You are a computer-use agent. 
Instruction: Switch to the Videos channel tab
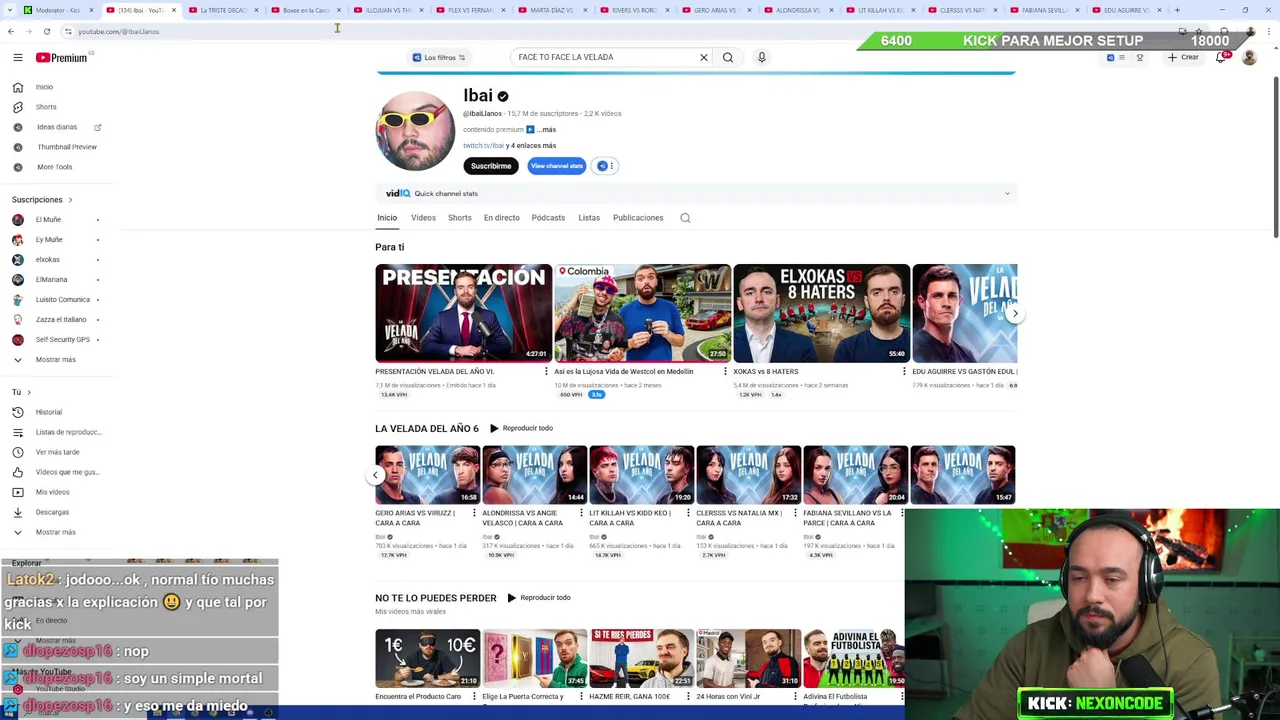coord(423,218)
